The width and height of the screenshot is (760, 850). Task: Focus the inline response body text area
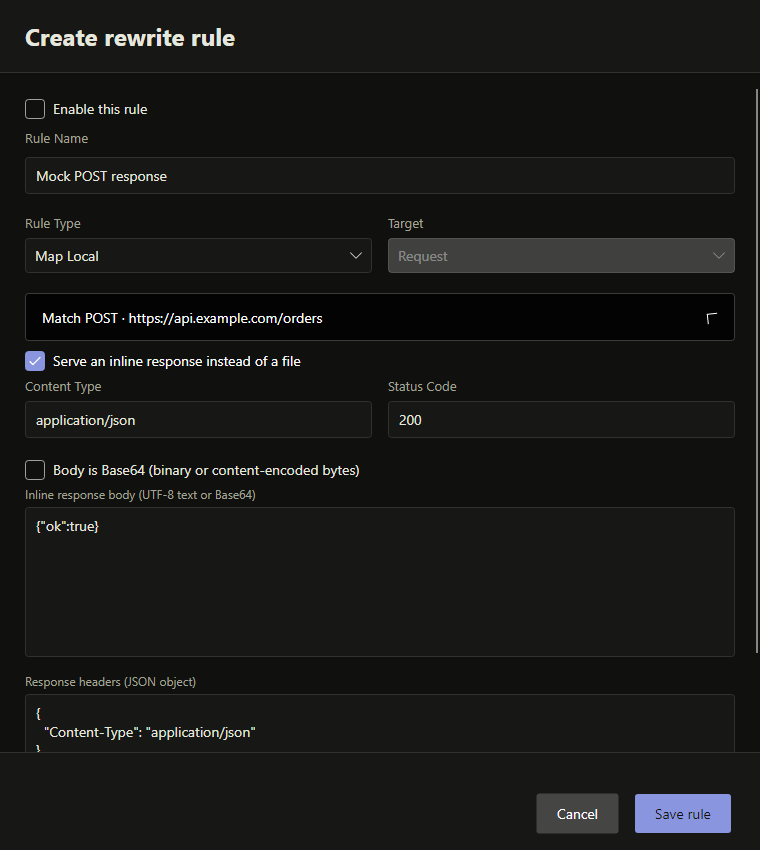379,582
